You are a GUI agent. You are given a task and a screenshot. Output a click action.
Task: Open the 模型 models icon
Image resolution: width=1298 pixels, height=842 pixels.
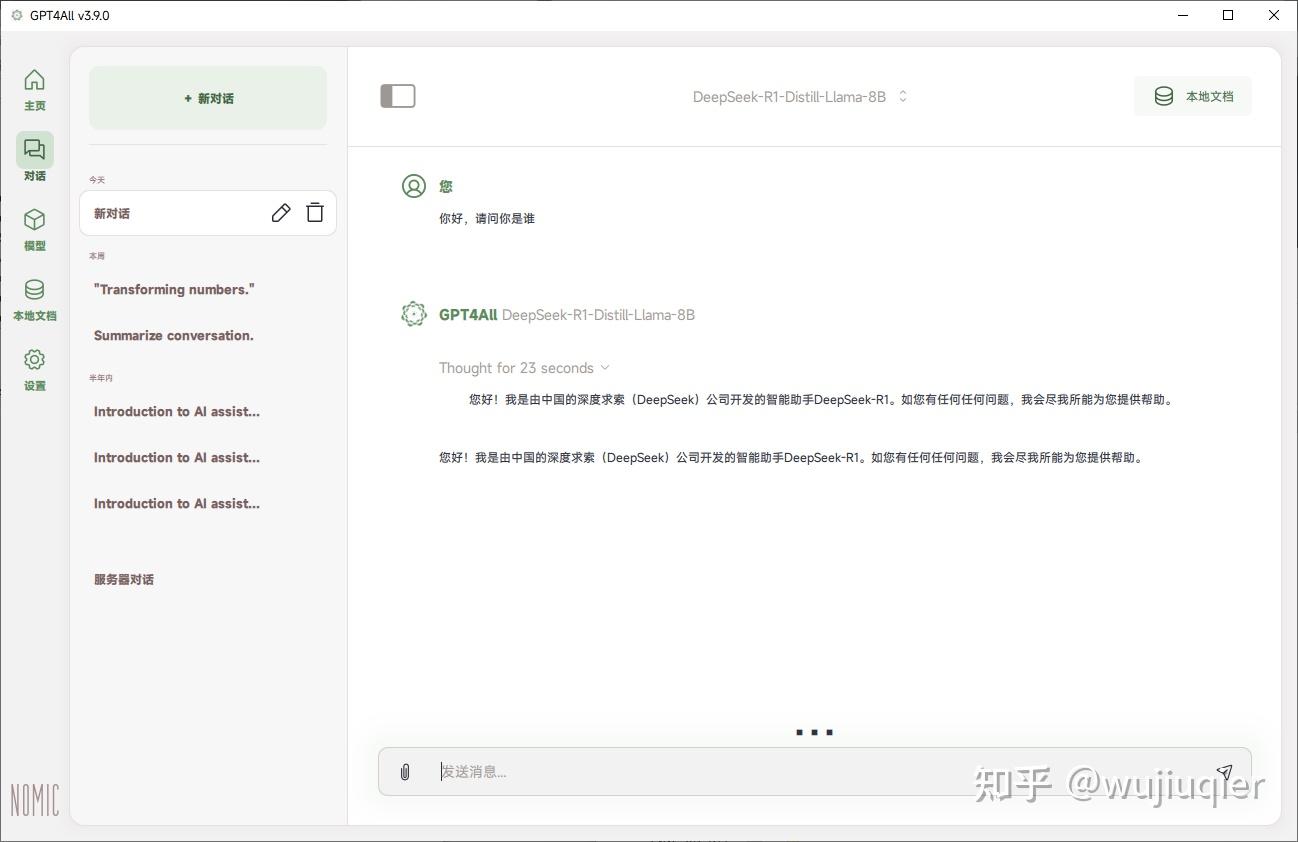point(34,228)
